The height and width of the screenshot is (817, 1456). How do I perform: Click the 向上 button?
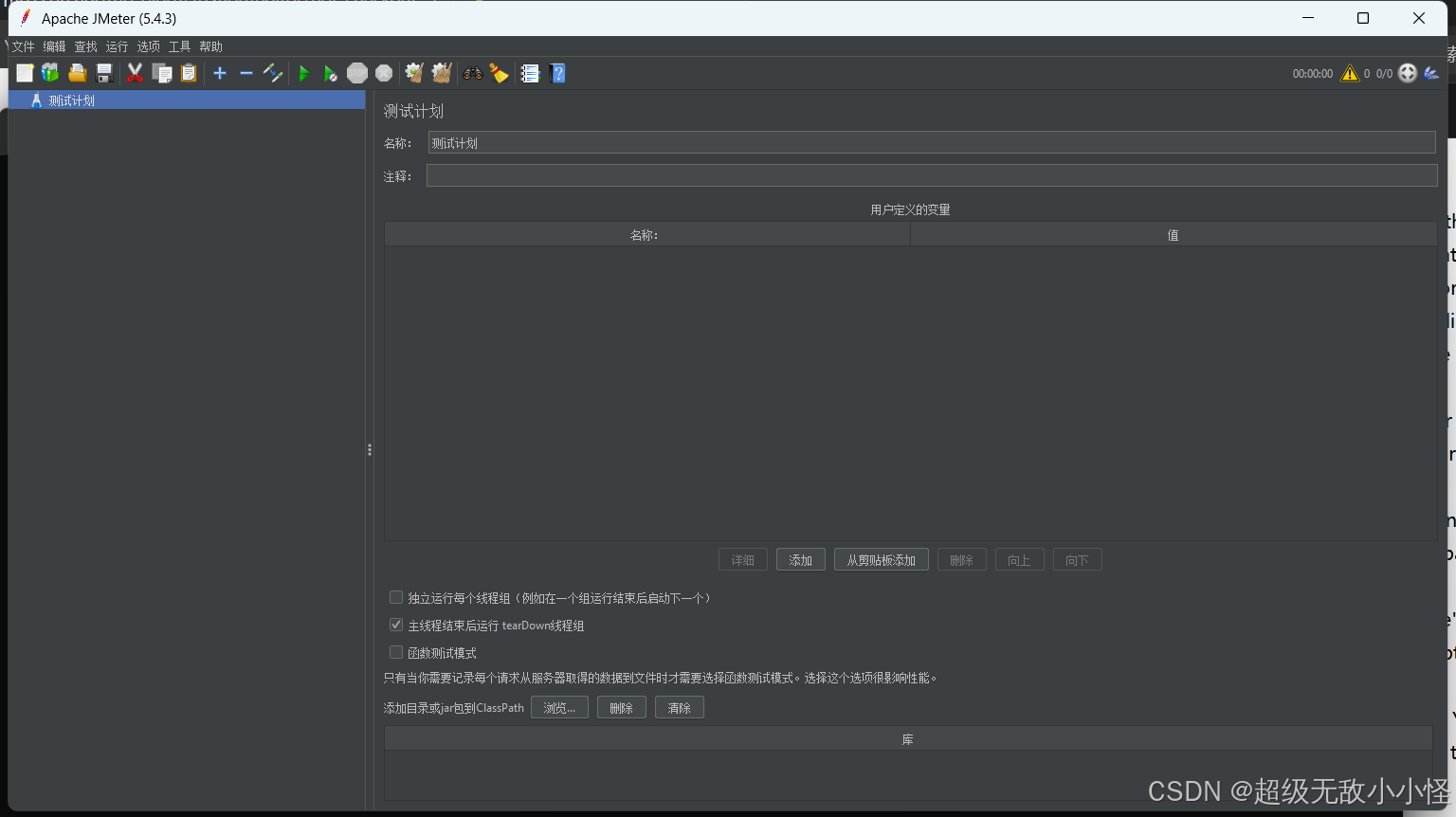tap(1020, 560)
